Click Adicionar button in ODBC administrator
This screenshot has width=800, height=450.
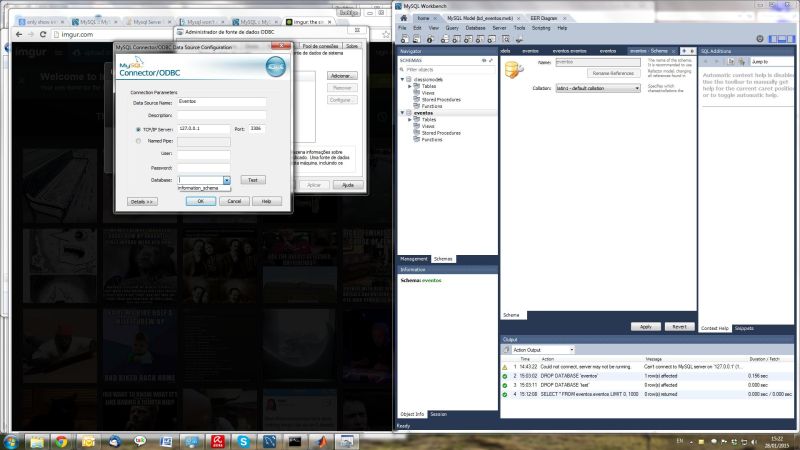point(342,76)
